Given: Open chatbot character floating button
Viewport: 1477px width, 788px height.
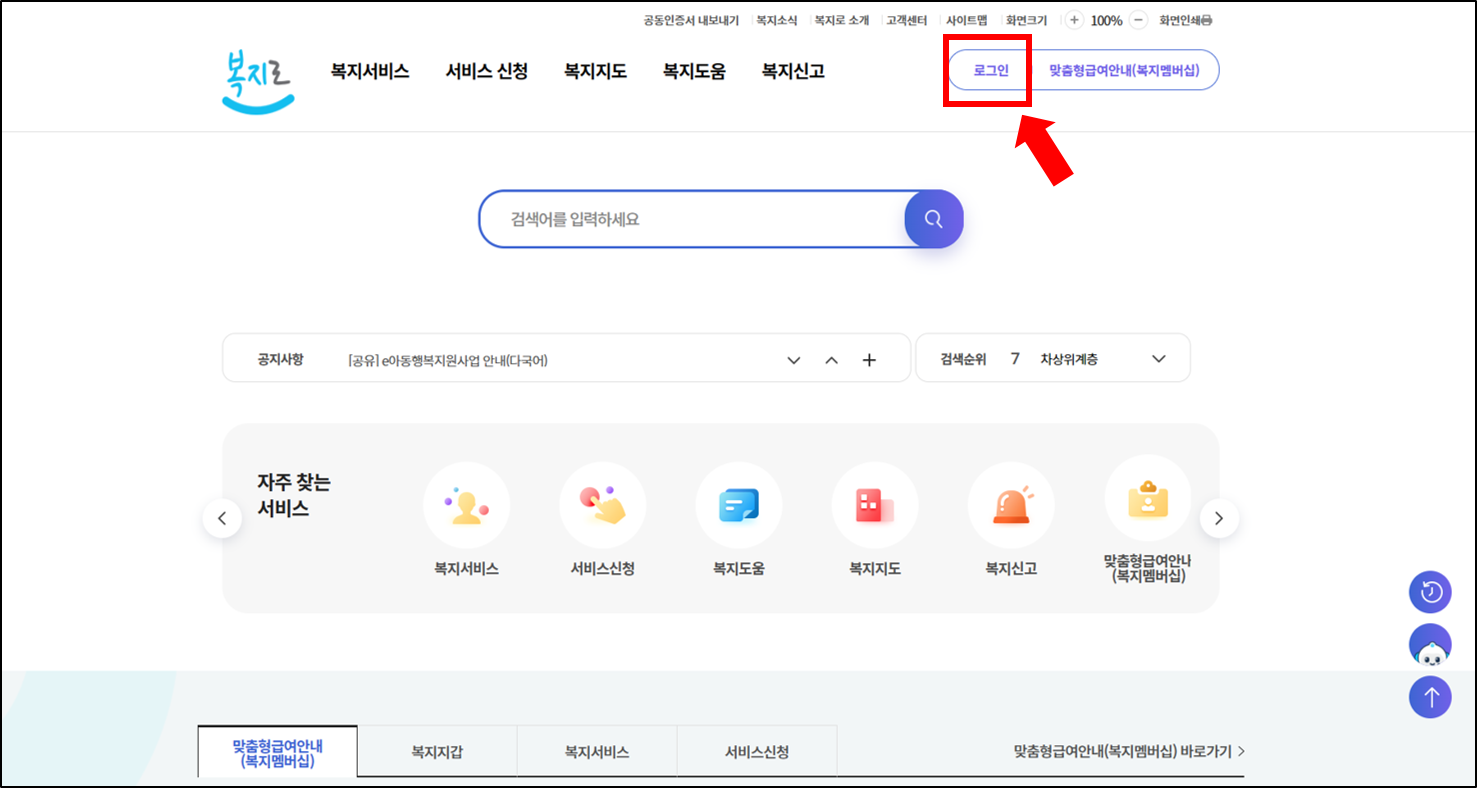Looking at the screenshot, I should click(1430, 645).
